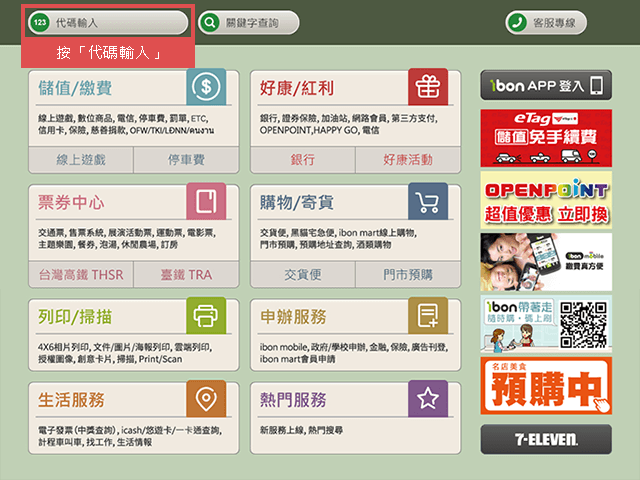Screen dimensions: 640x480
Task: Open the eTag 儲值 banner
Action: coord(546,138)
